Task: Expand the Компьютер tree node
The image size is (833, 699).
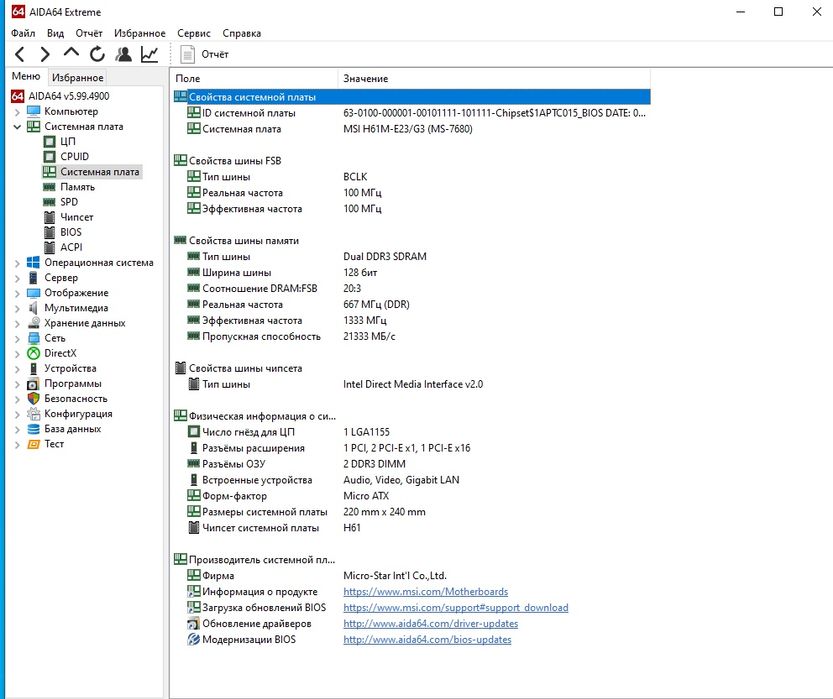Action: point(17,112)
